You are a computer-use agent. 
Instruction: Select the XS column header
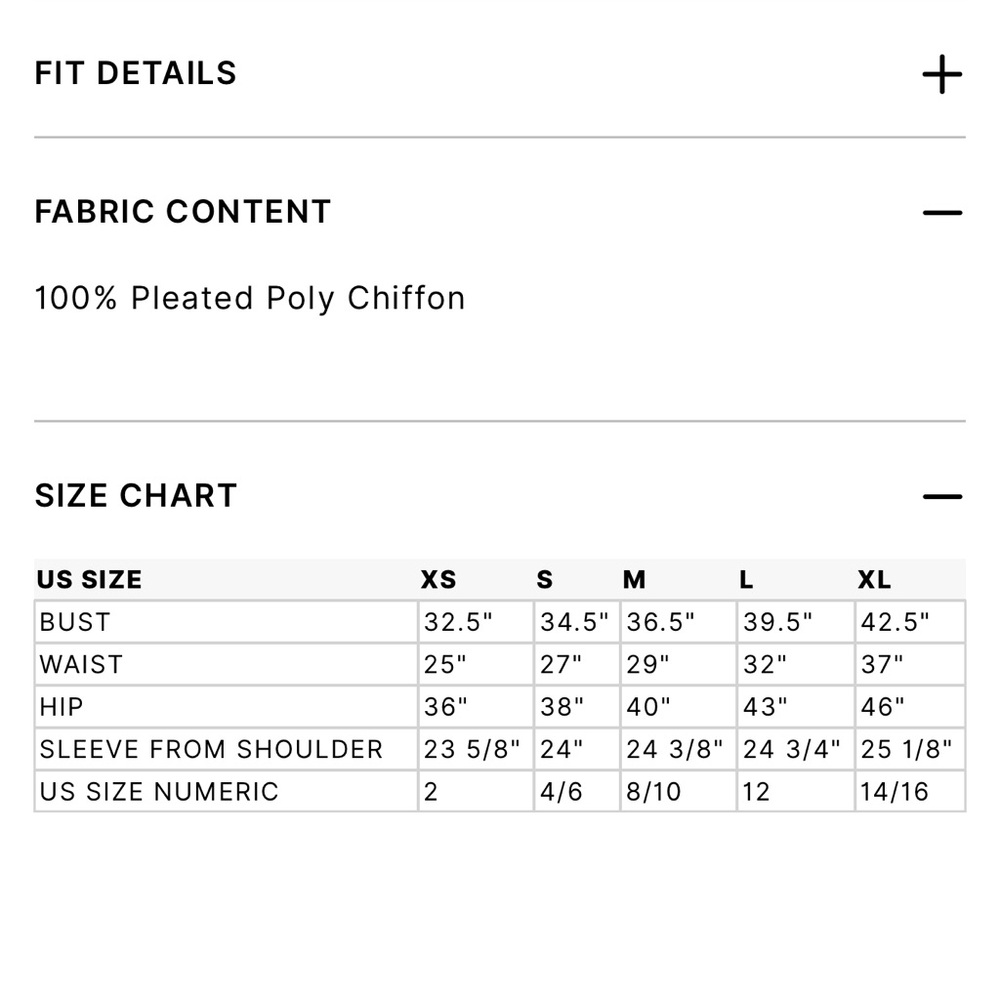point(439,580)
